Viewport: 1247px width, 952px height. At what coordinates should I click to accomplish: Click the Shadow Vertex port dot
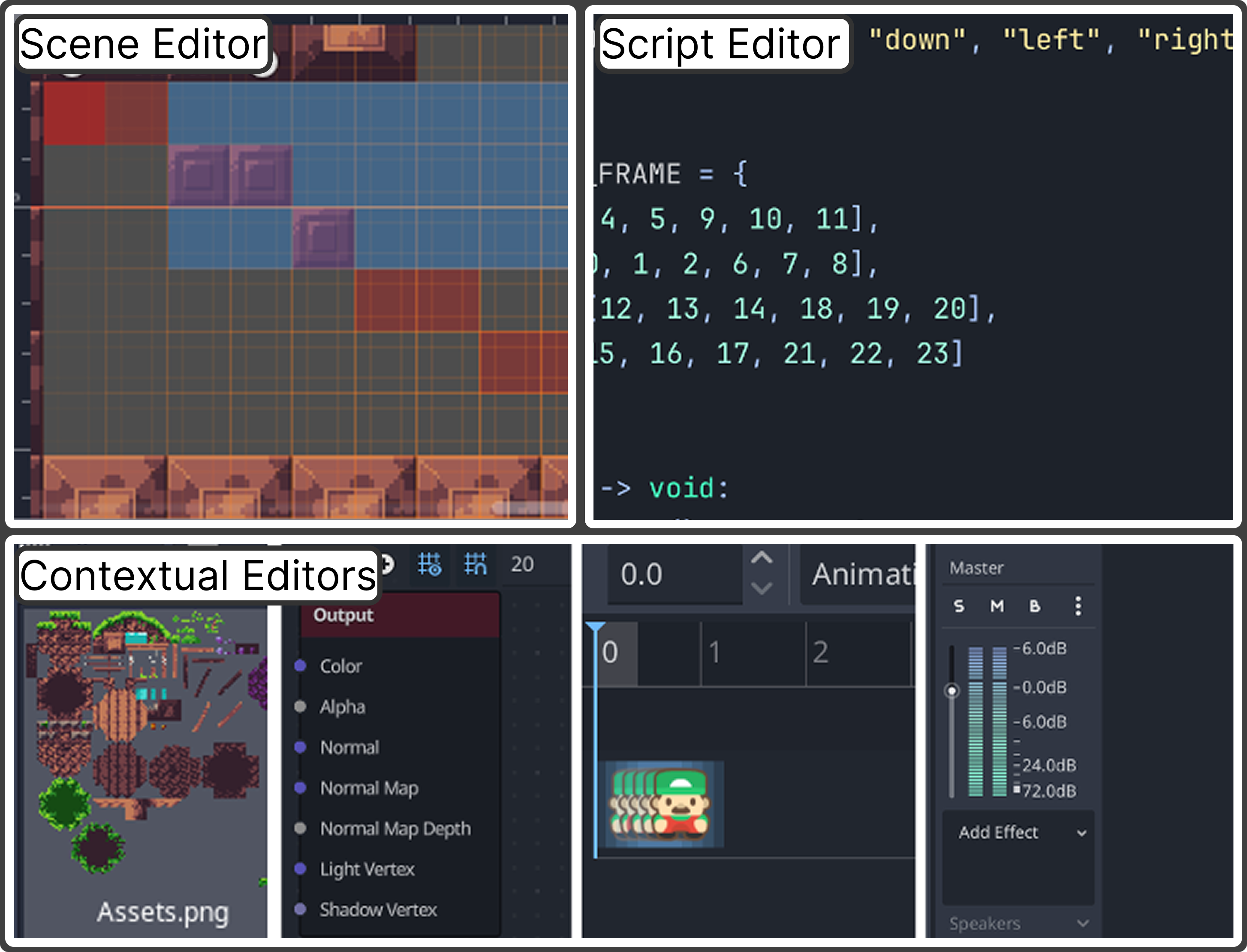pos(300,910)
